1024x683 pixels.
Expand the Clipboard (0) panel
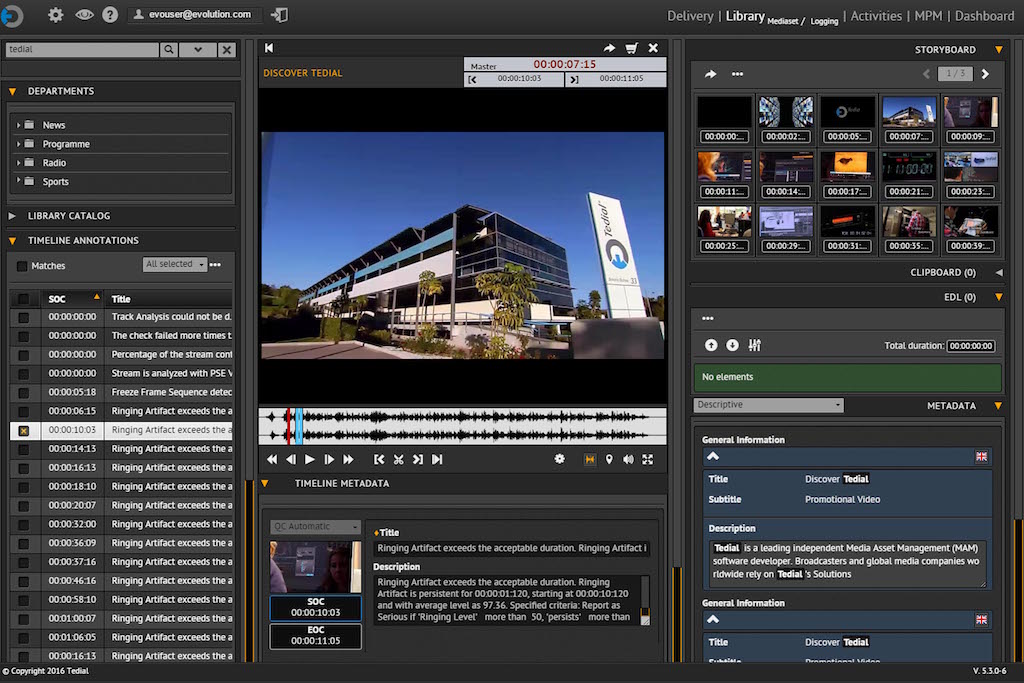coord(999,272)
